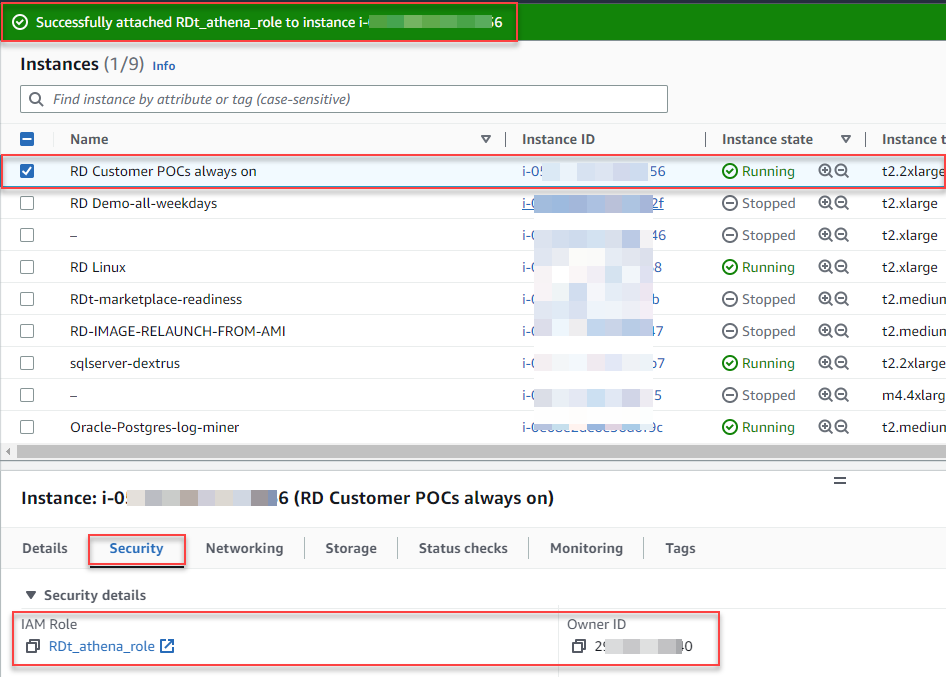This screenshot has width=946, height=677.
Task: Toggle the select-all instances header checkbox
Action: 27,139
